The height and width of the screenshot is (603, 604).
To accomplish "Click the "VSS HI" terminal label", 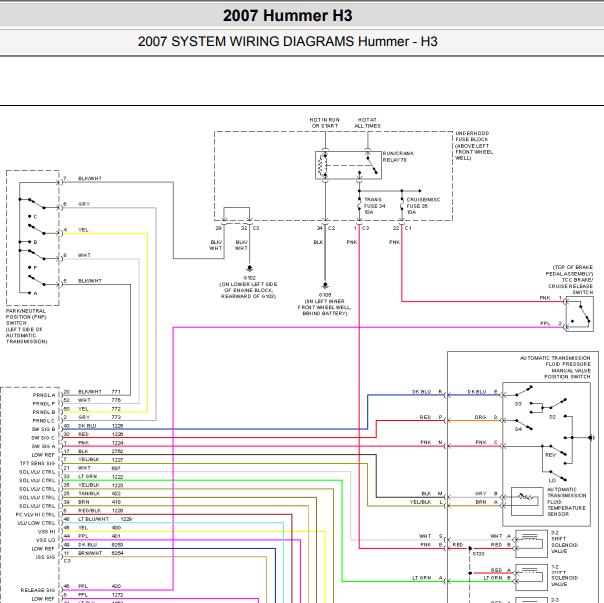I will [x=45, y=532].
